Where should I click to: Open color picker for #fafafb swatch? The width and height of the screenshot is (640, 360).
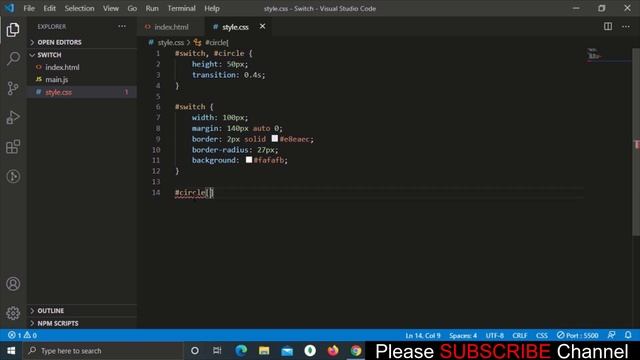tap(249, 160)
